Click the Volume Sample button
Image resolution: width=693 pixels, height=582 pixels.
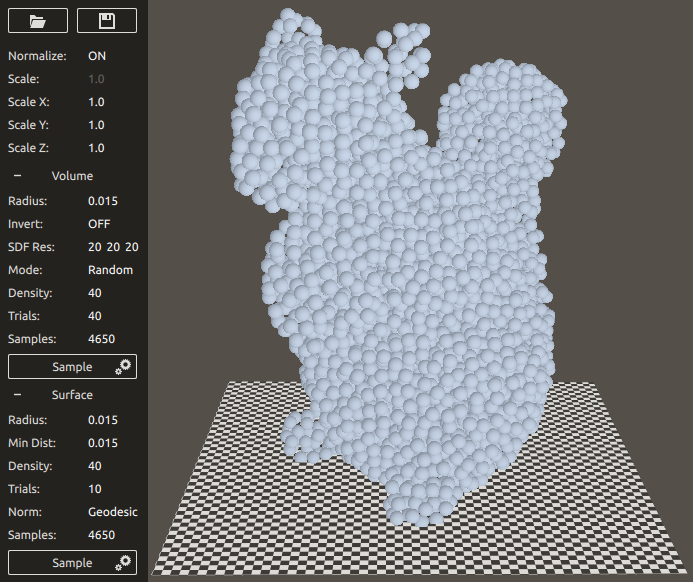tap(72, 366)
